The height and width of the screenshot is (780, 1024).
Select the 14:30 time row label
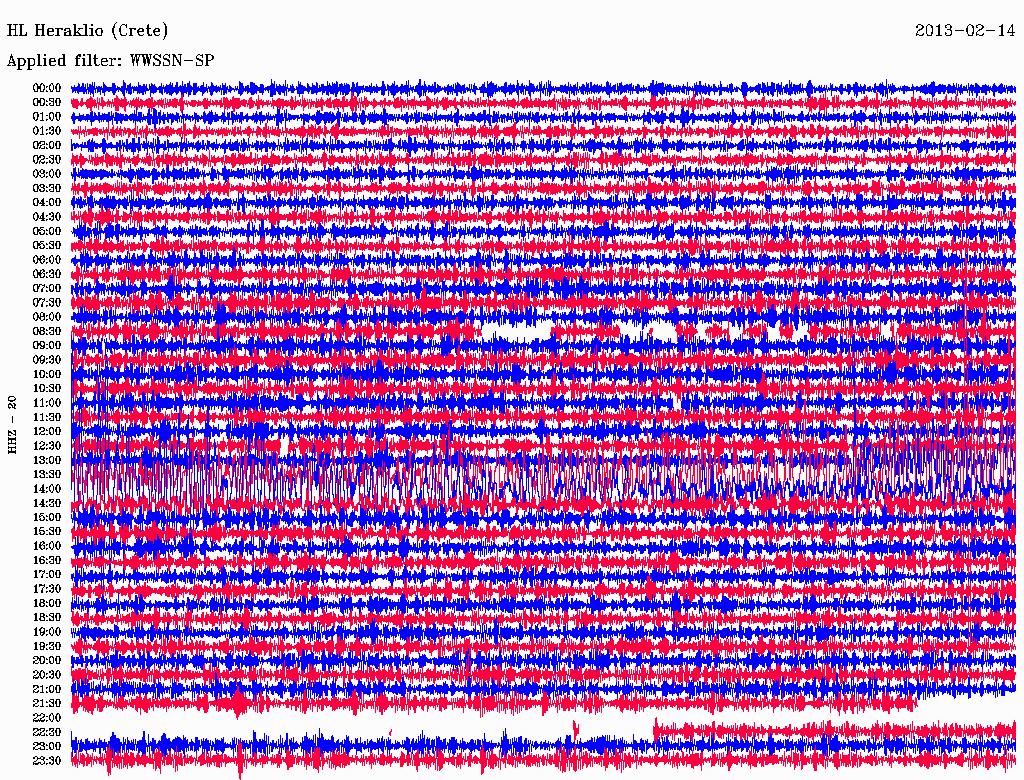[47, 503]
